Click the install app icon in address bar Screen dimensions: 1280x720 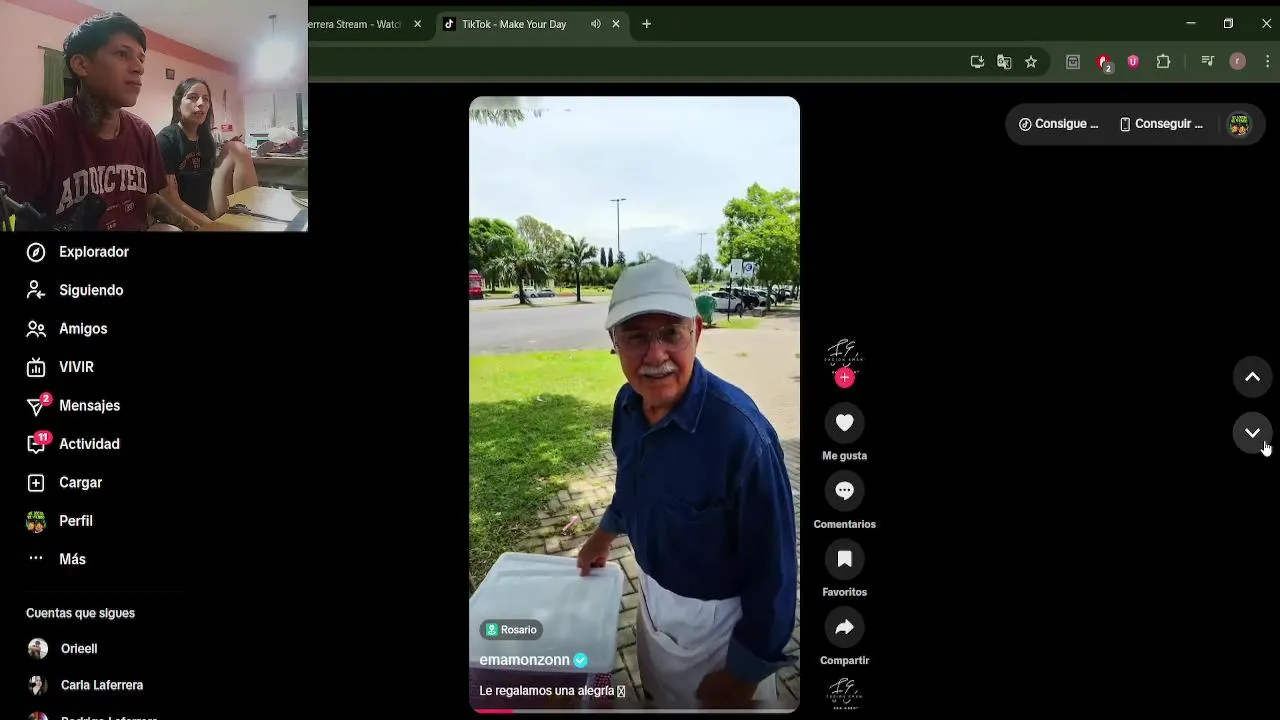(977, 62)
